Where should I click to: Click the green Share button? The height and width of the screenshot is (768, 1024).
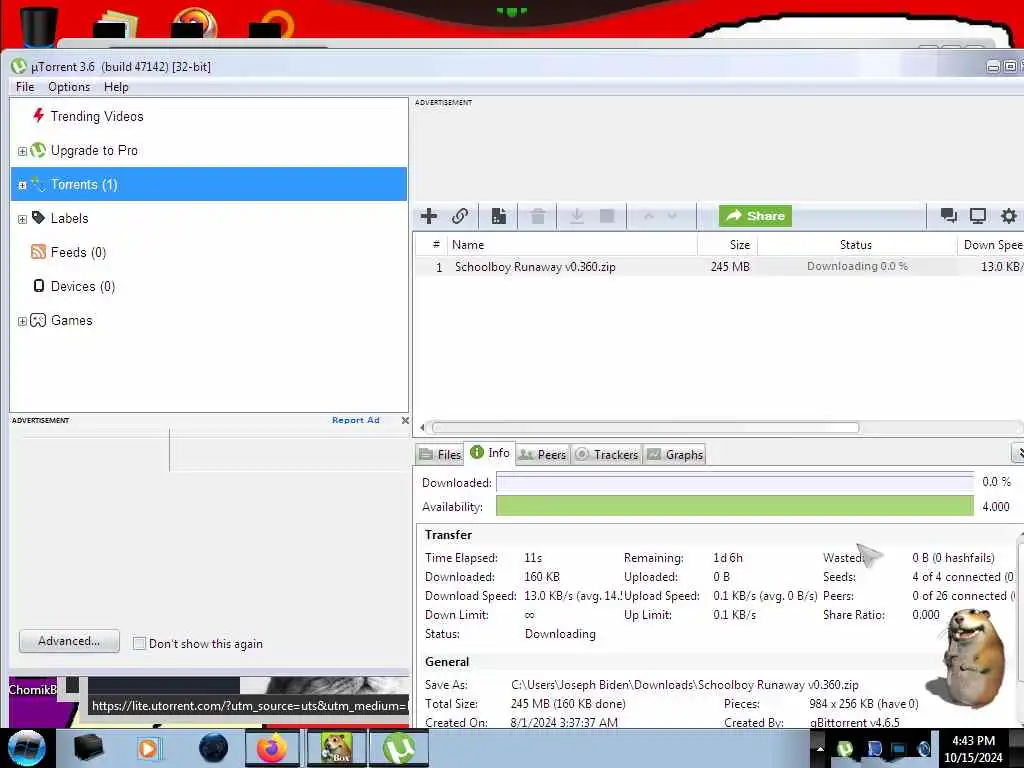point(756,216)
